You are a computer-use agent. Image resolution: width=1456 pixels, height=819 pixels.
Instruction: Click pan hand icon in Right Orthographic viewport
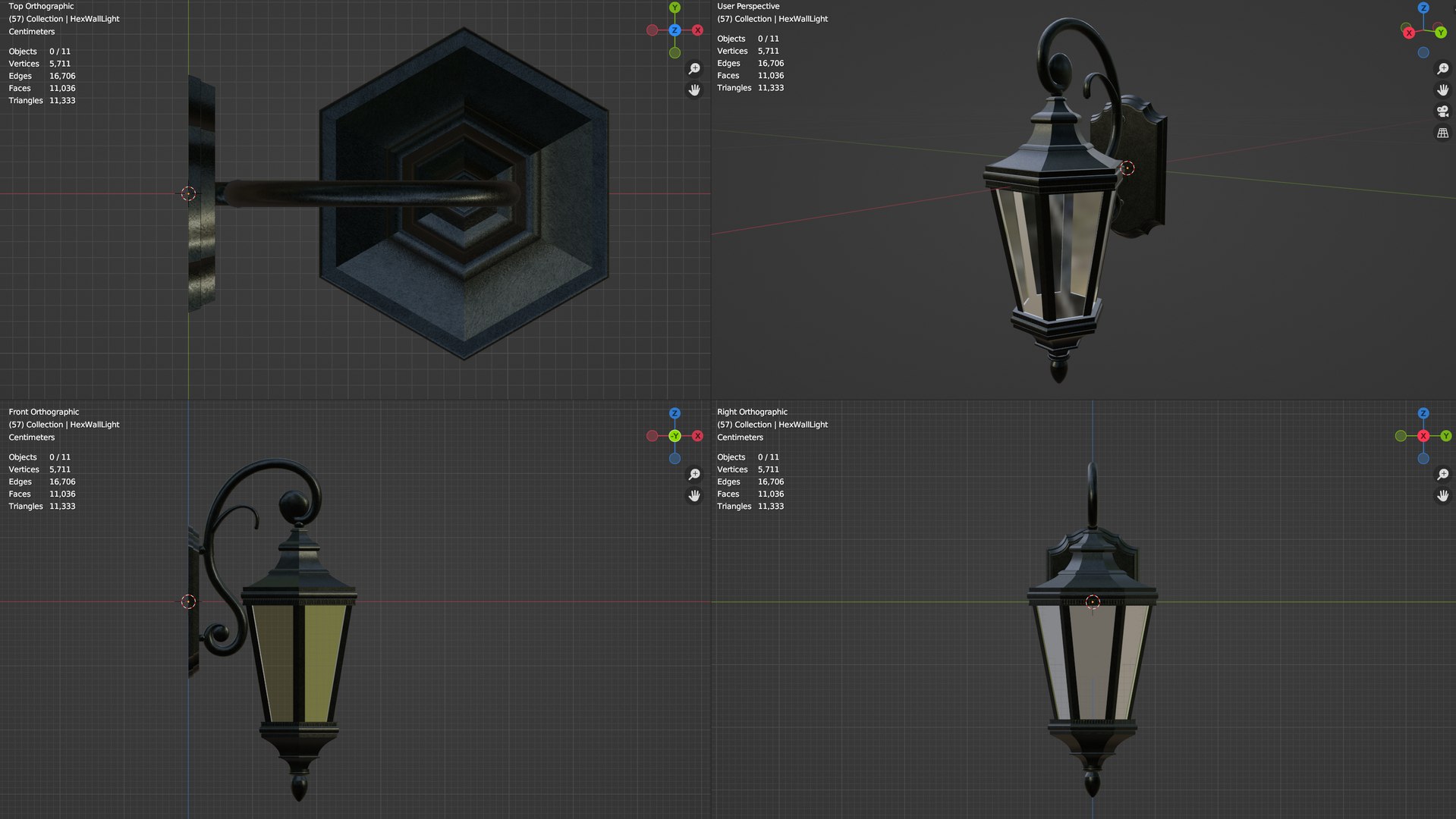click(x=1442, y=496)
